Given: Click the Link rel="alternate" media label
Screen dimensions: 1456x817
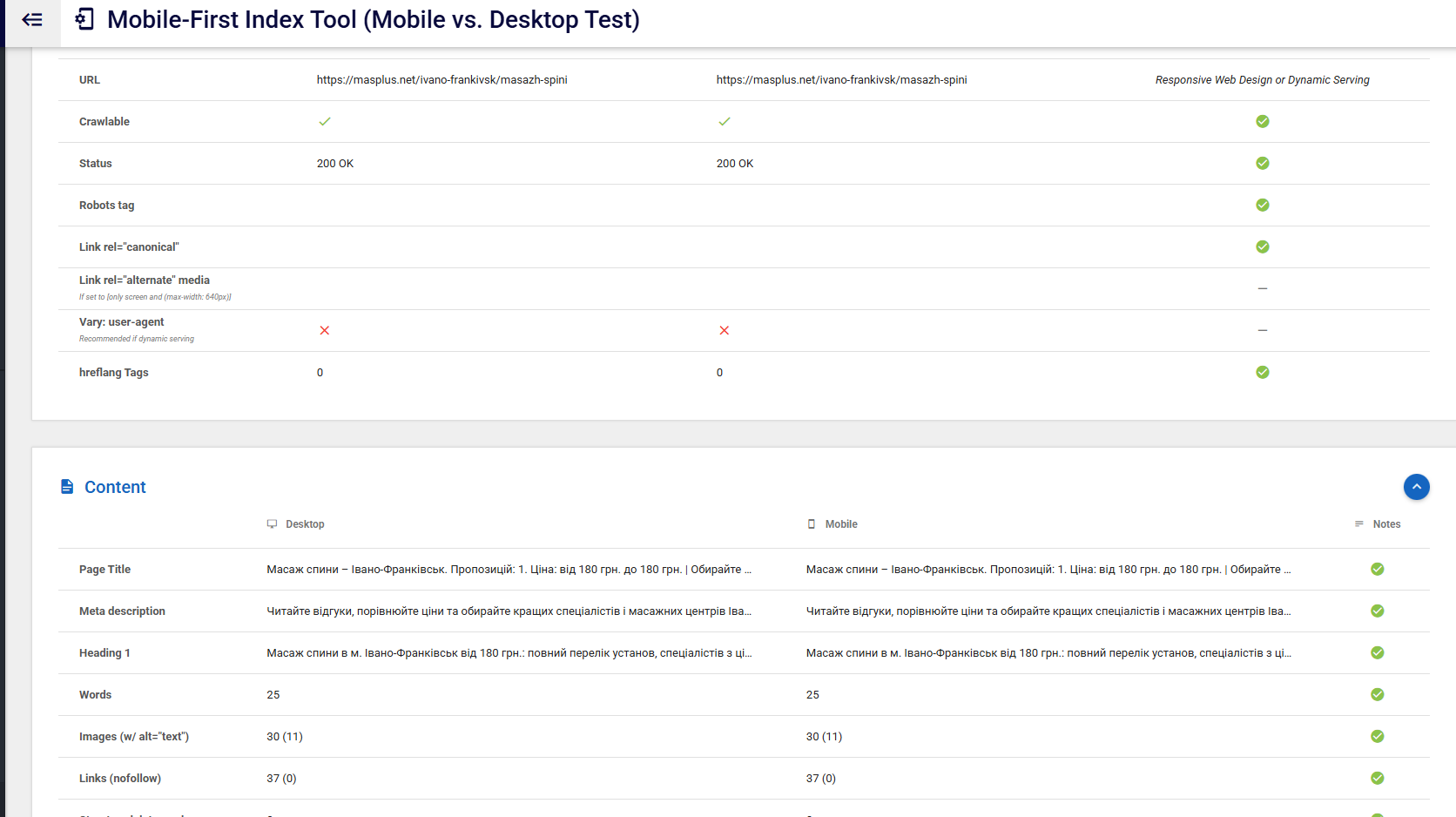Looking at the screenshot, I should [x=145, y=280].
